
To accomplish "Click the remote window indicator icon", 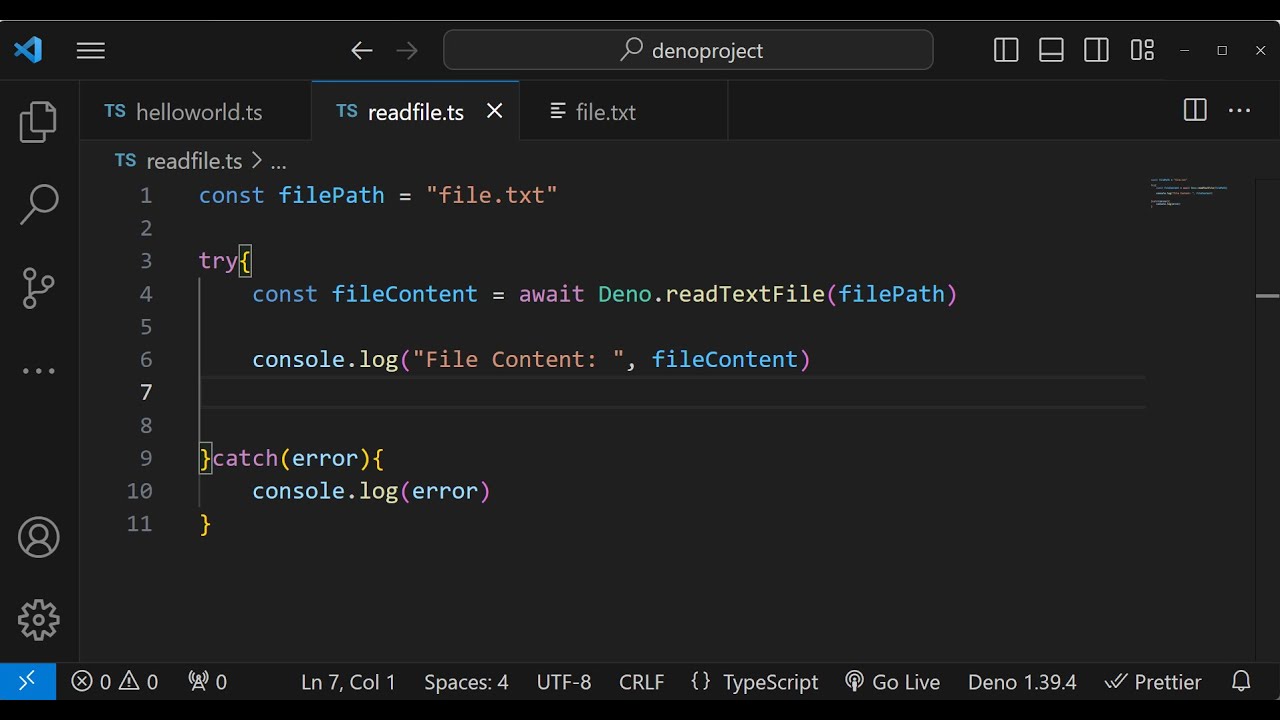I will tap(27, 682).
